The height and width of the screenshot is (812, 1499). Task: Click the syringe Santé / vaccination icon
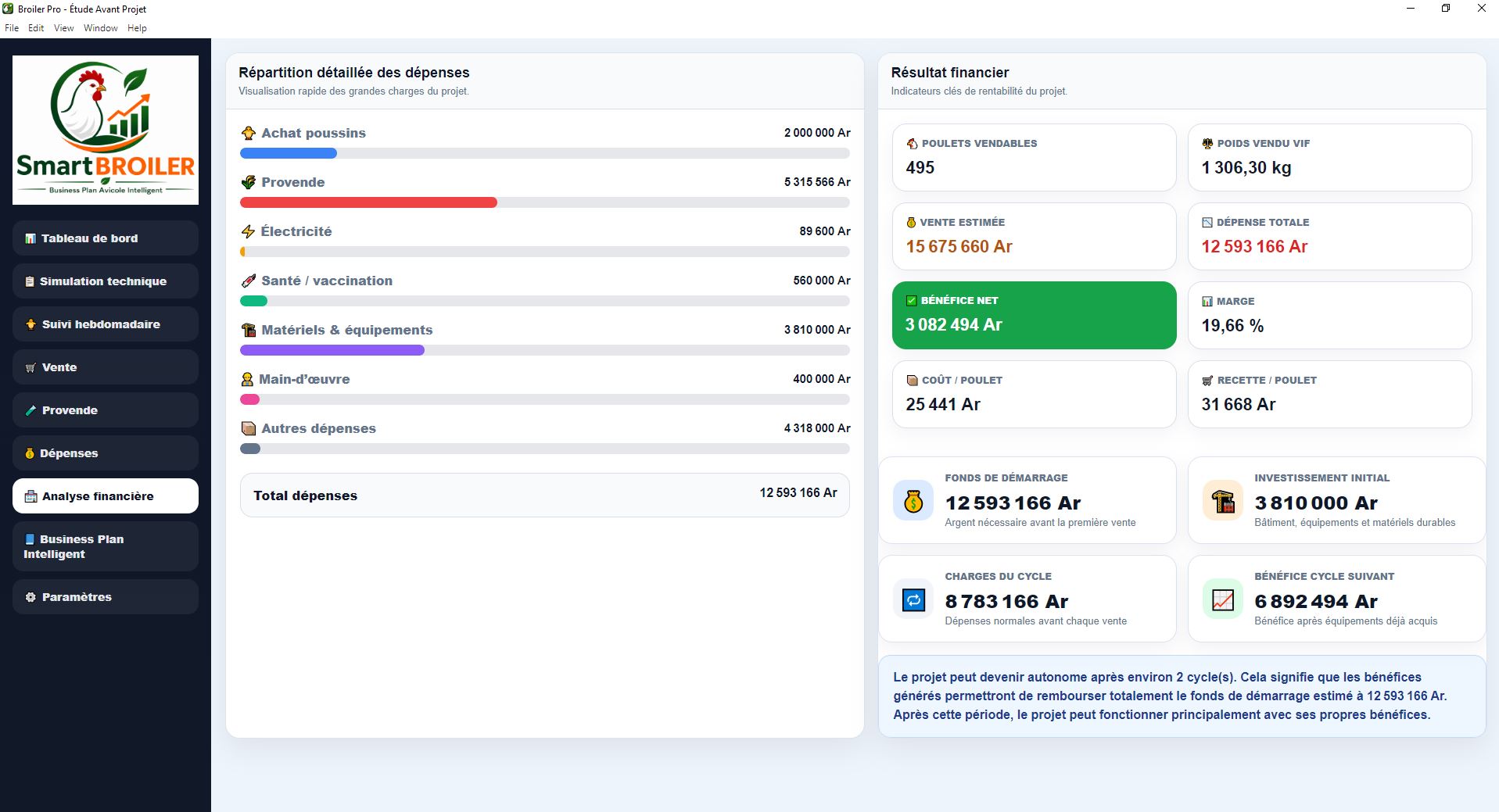point(249,281)
